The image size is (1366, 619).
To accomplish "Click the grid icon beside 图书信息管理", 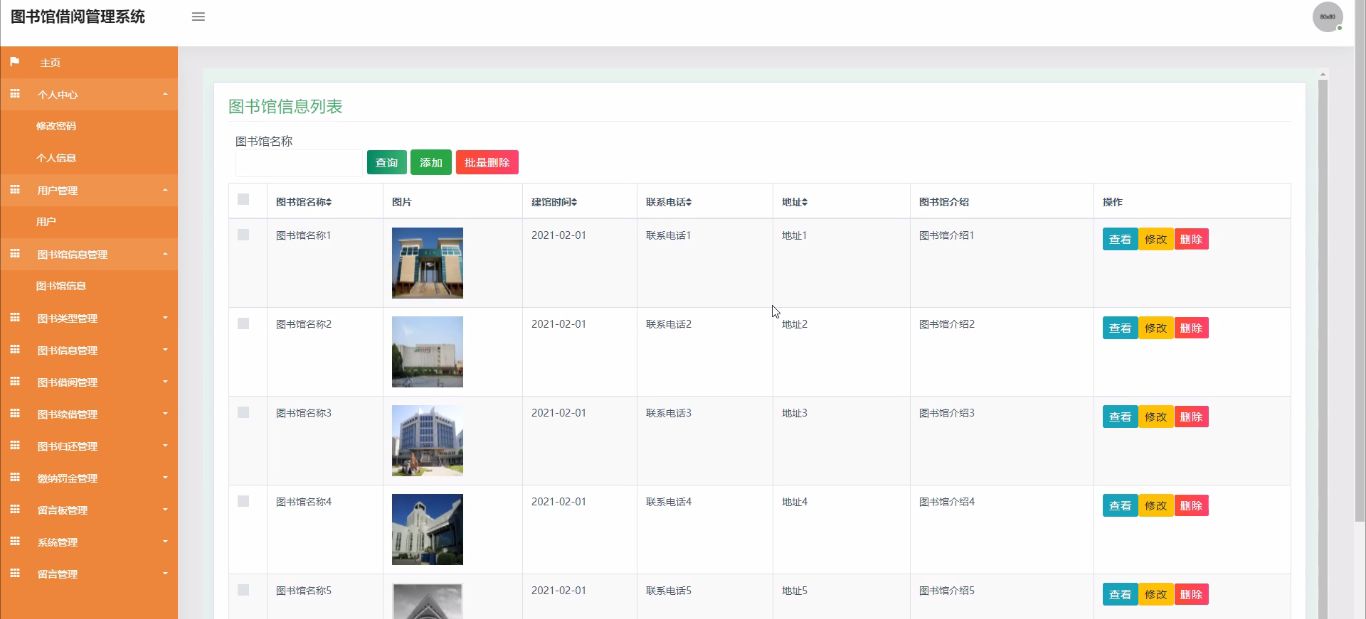I will pyautogui.click(x=15, y=350).
